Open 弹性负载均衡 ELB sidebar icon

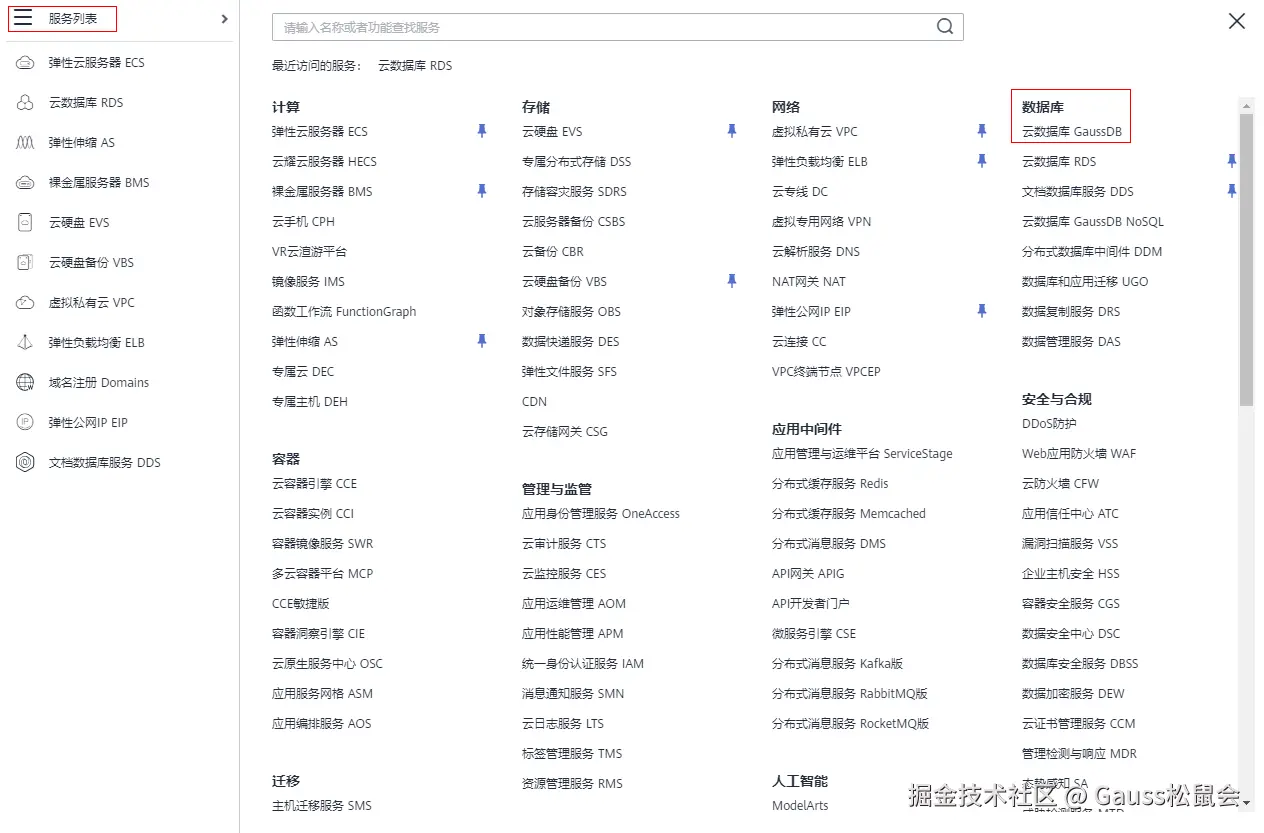coord(26,342)
